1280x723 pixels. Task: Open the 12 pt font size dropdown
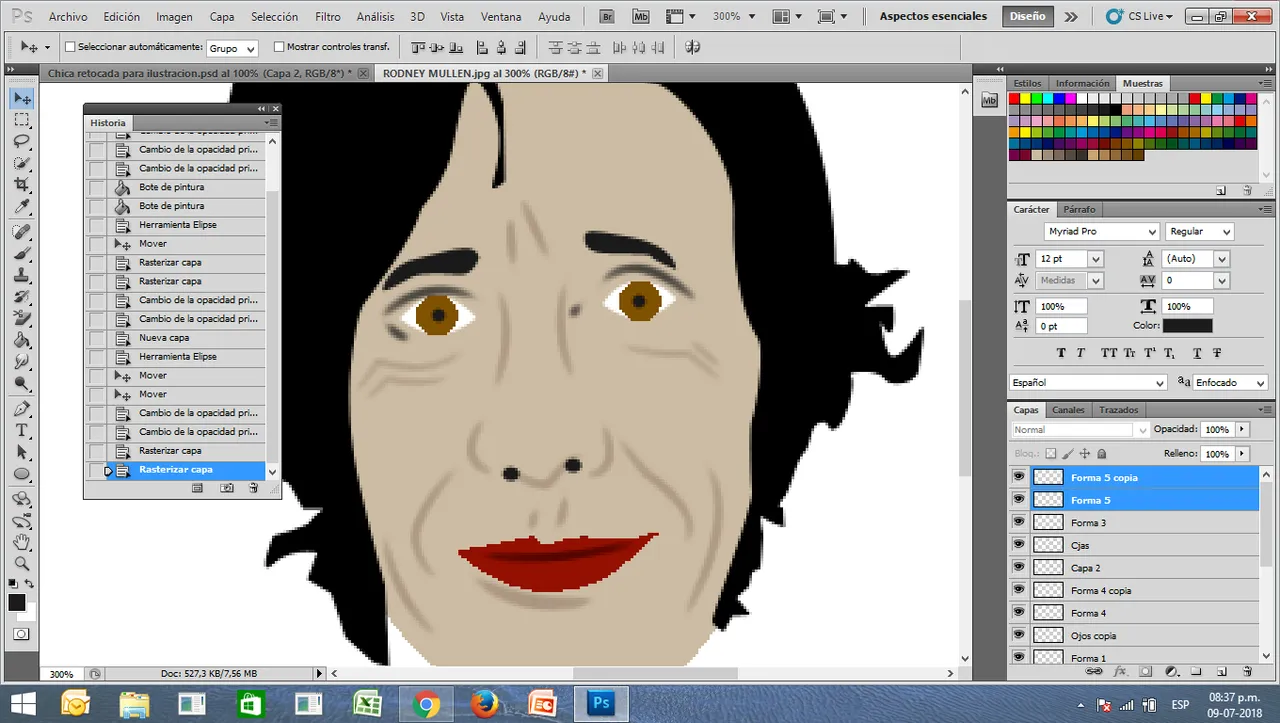pos(1096,259)
